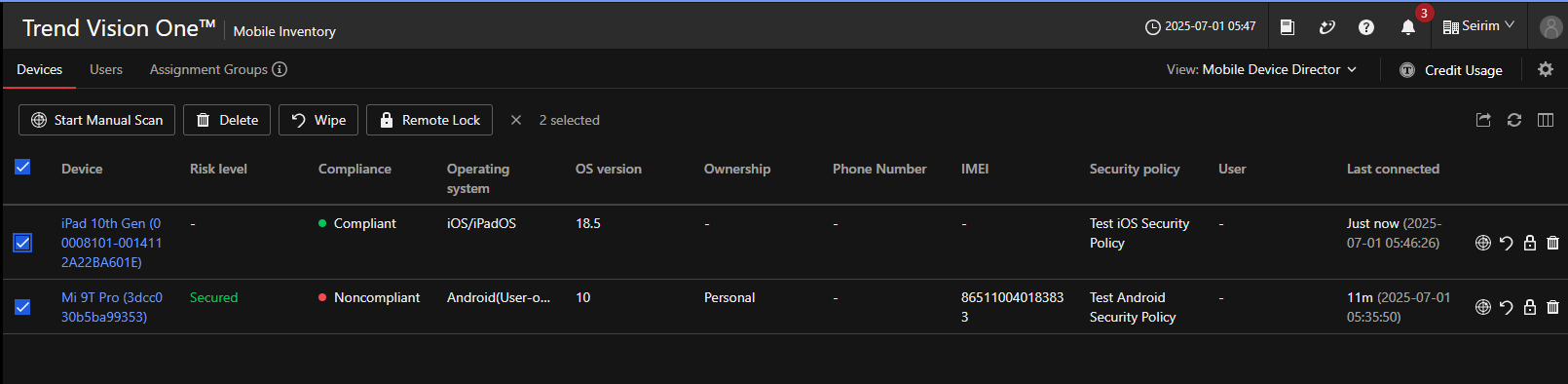Click the Android(User-o... operating system cell
The height and width of the screenshot is (384, 1568).
(x=499, y=297)
